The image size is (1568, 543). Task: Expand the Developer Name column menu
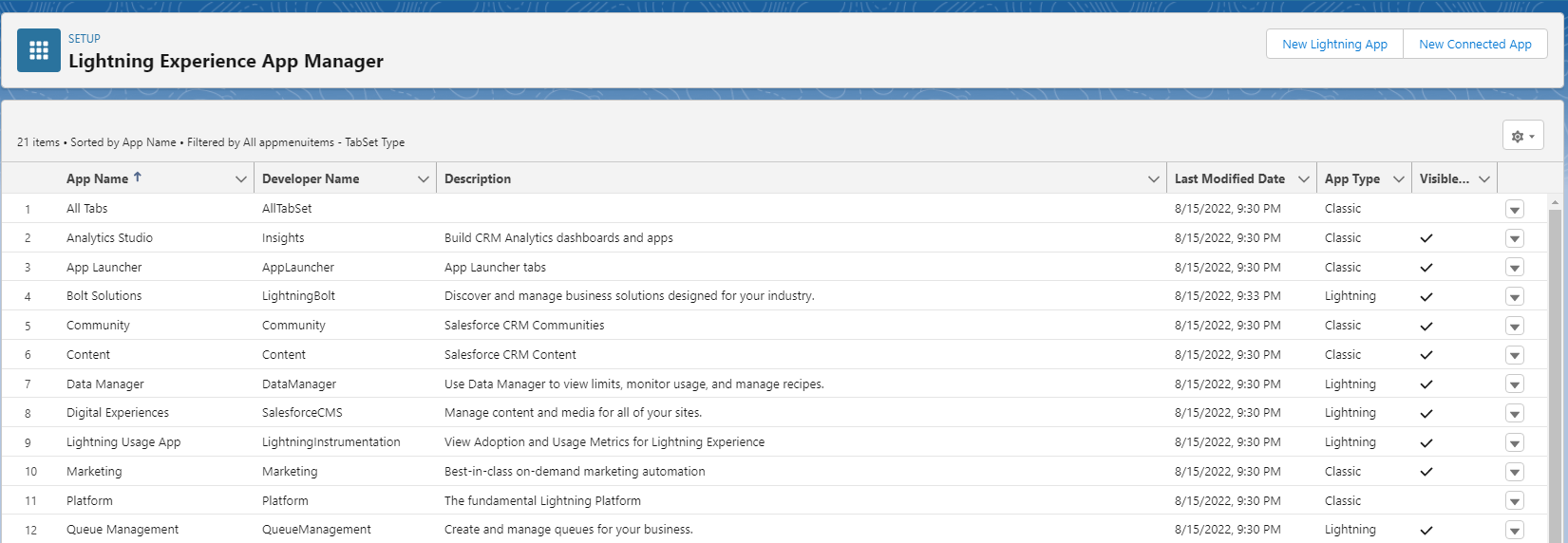424,179
